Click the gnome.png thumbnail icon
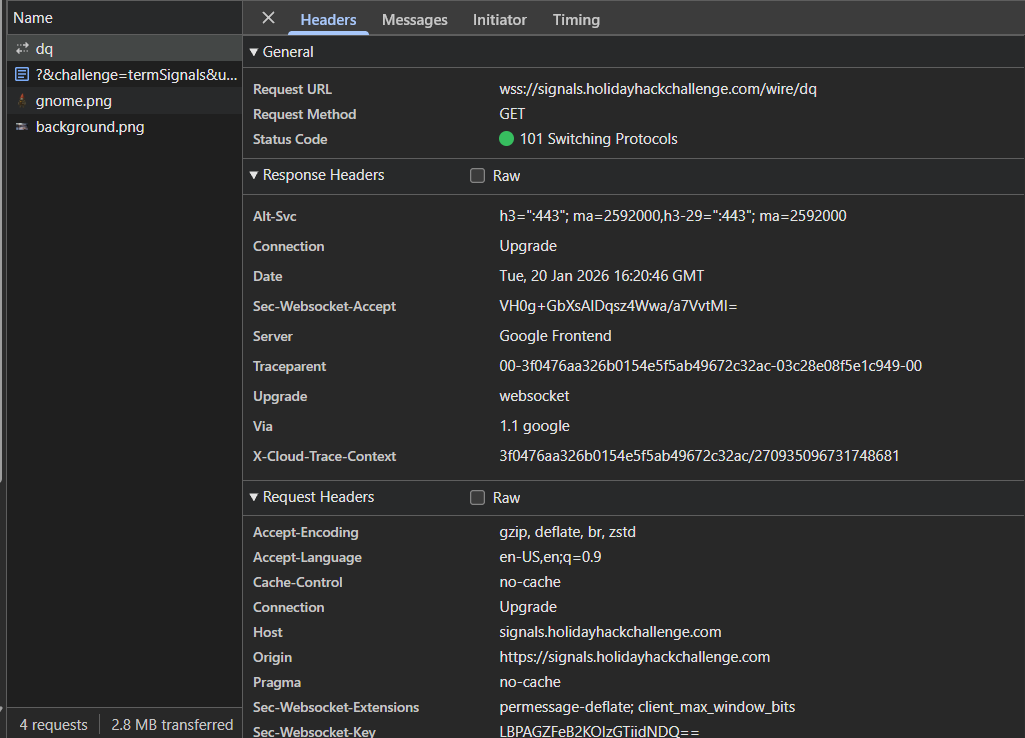 tap(22, 101)
